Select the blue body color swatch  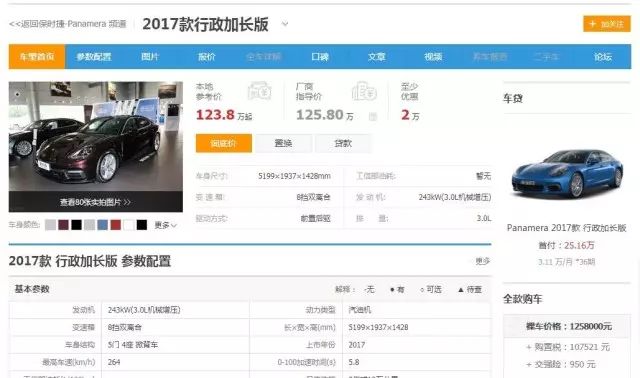[x=102, y=225]
